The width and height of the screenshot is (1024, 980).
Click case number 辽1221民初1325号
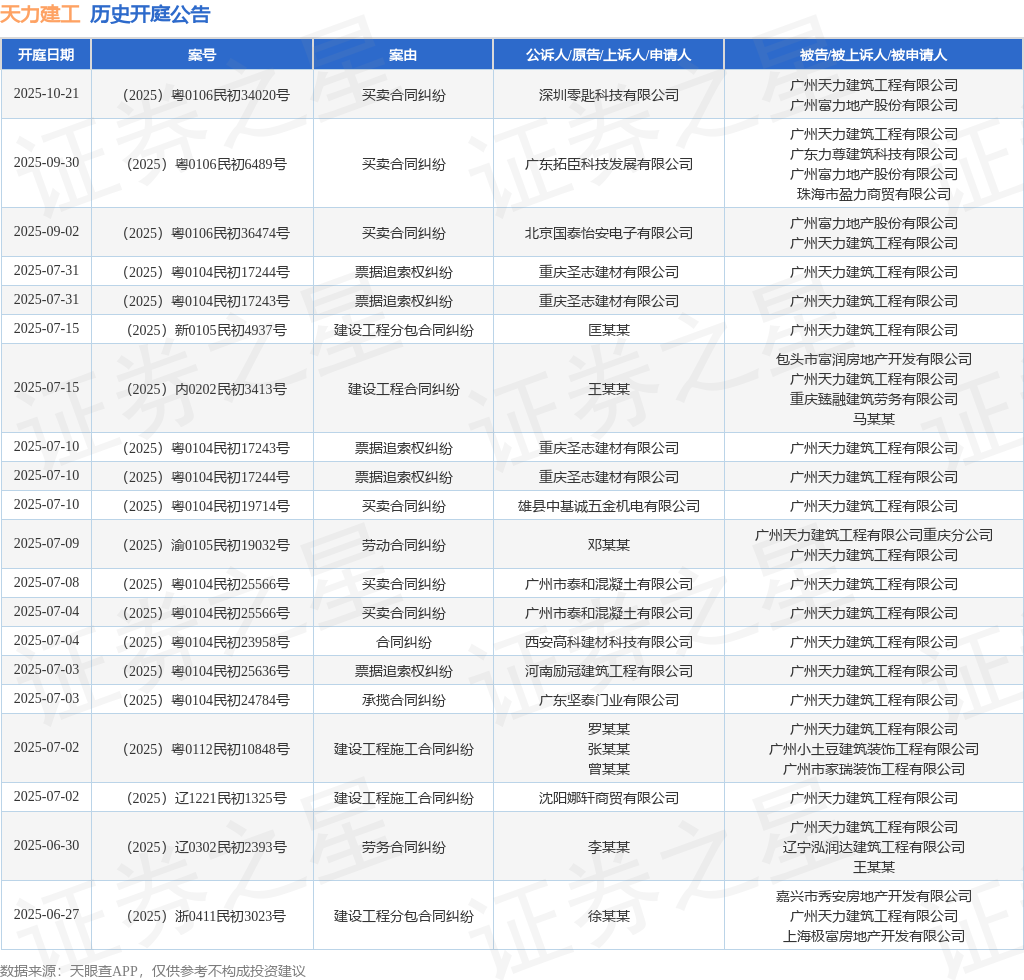tap(206, 798)
